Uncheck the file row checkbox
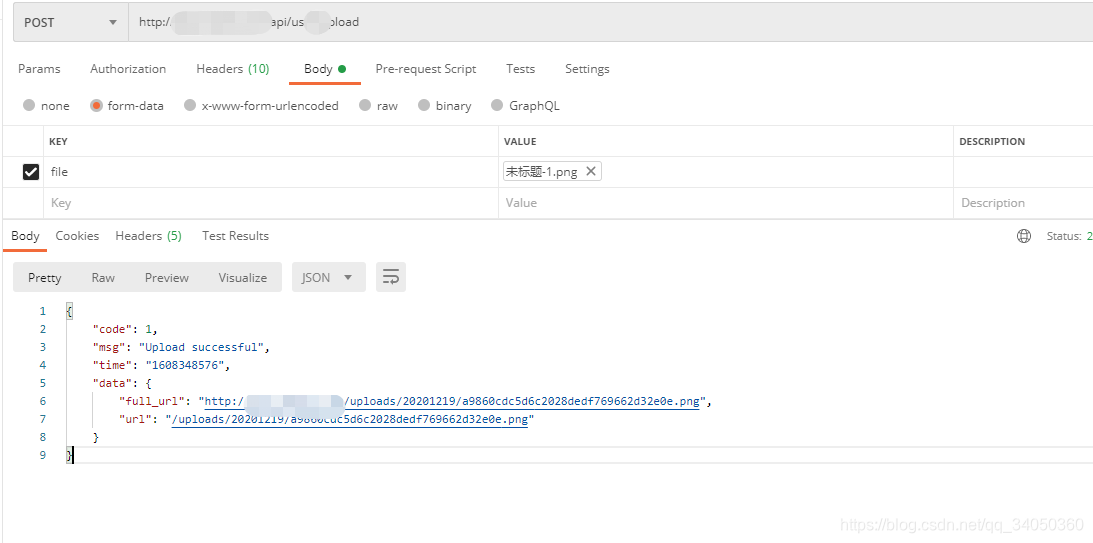 click(31, 171)
